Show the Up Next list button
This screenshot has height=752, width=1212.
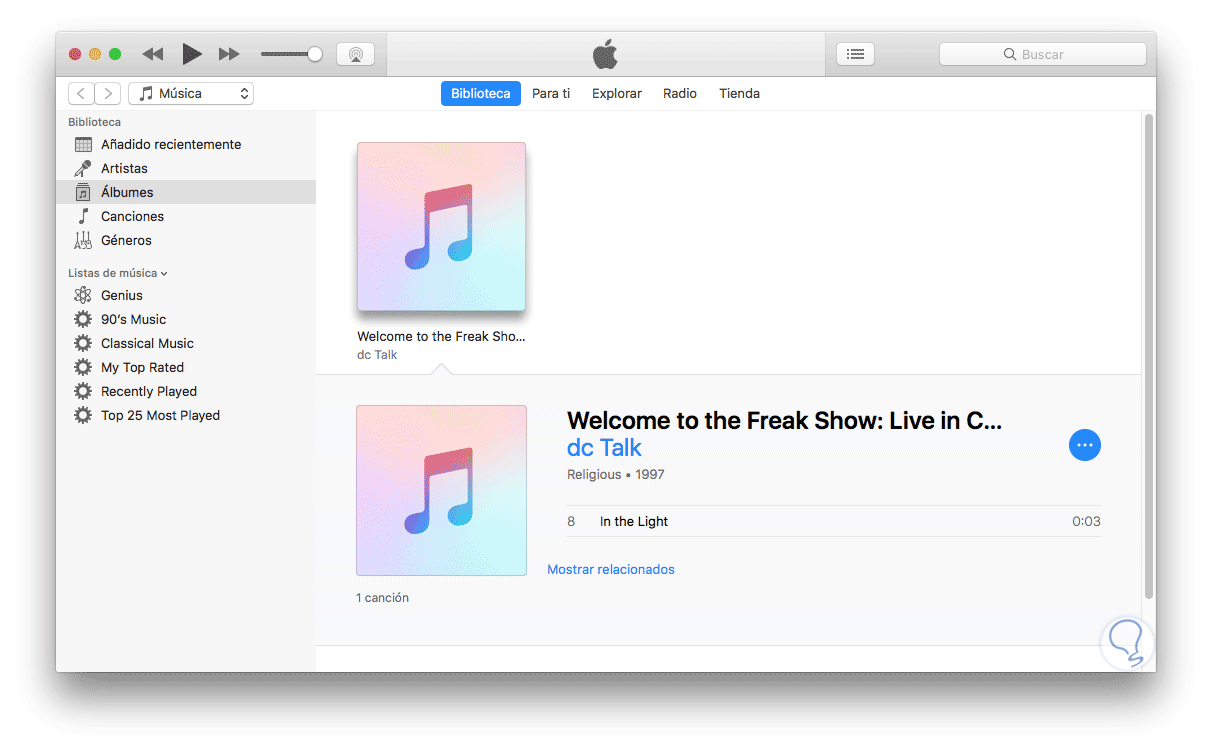point(855,54)
